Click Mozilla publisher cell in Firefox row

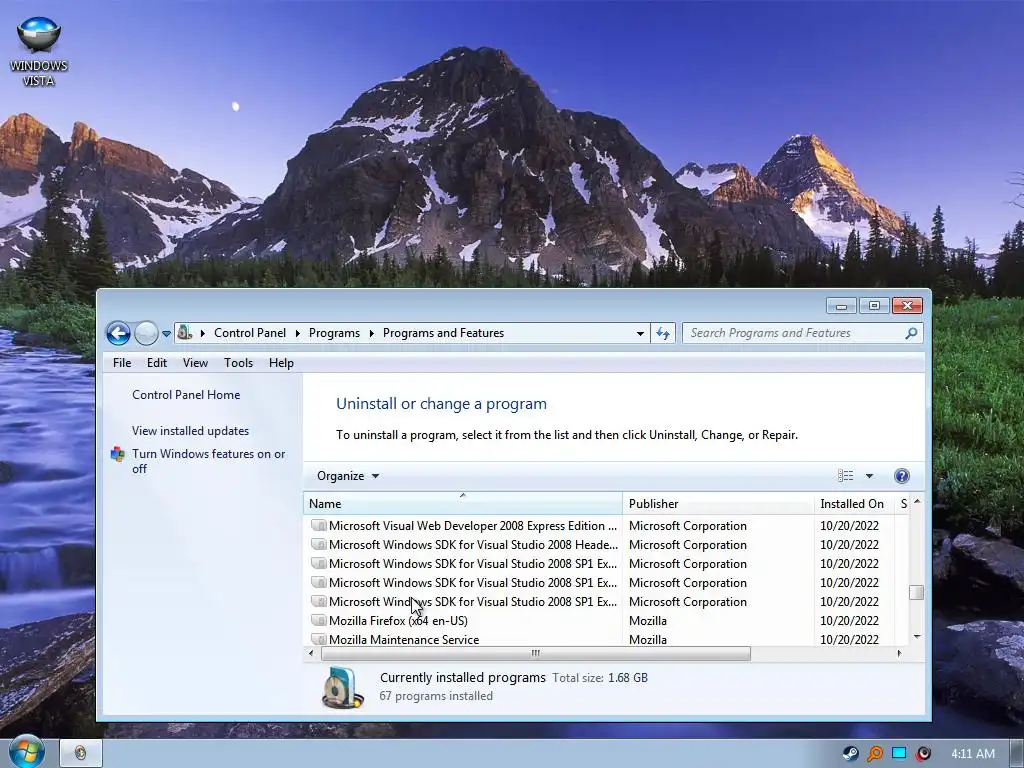point(648,620)
